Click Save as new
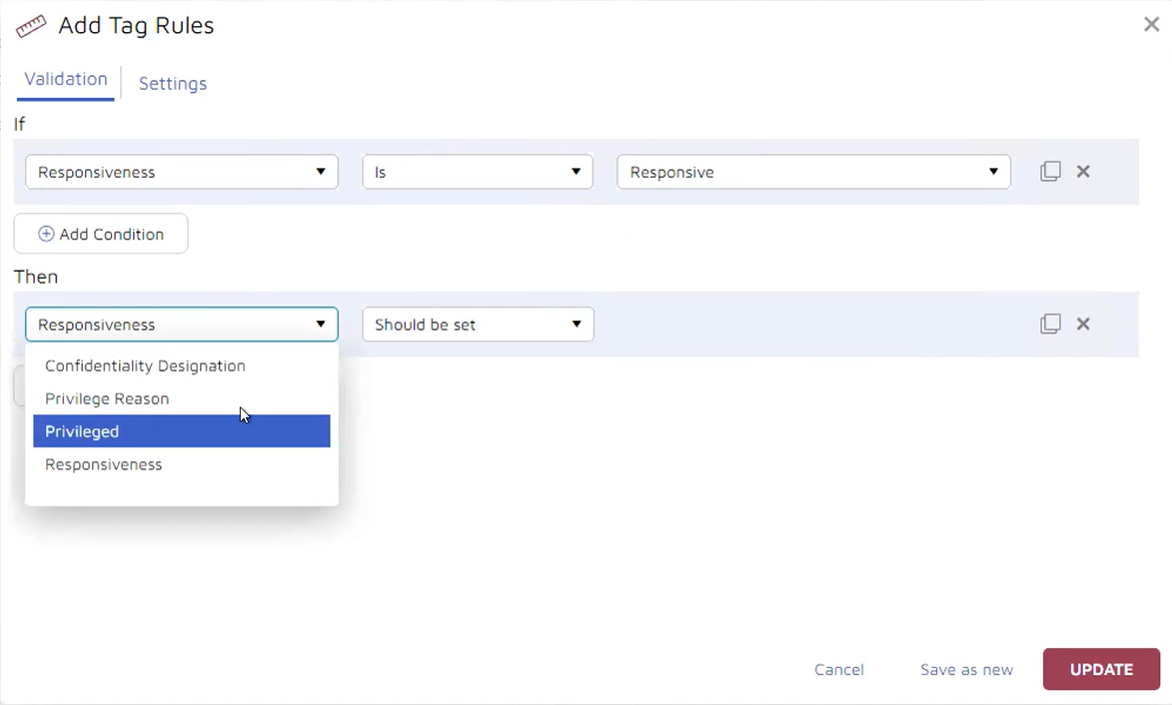The image size is (1172, 705). [x=966, y=670]
